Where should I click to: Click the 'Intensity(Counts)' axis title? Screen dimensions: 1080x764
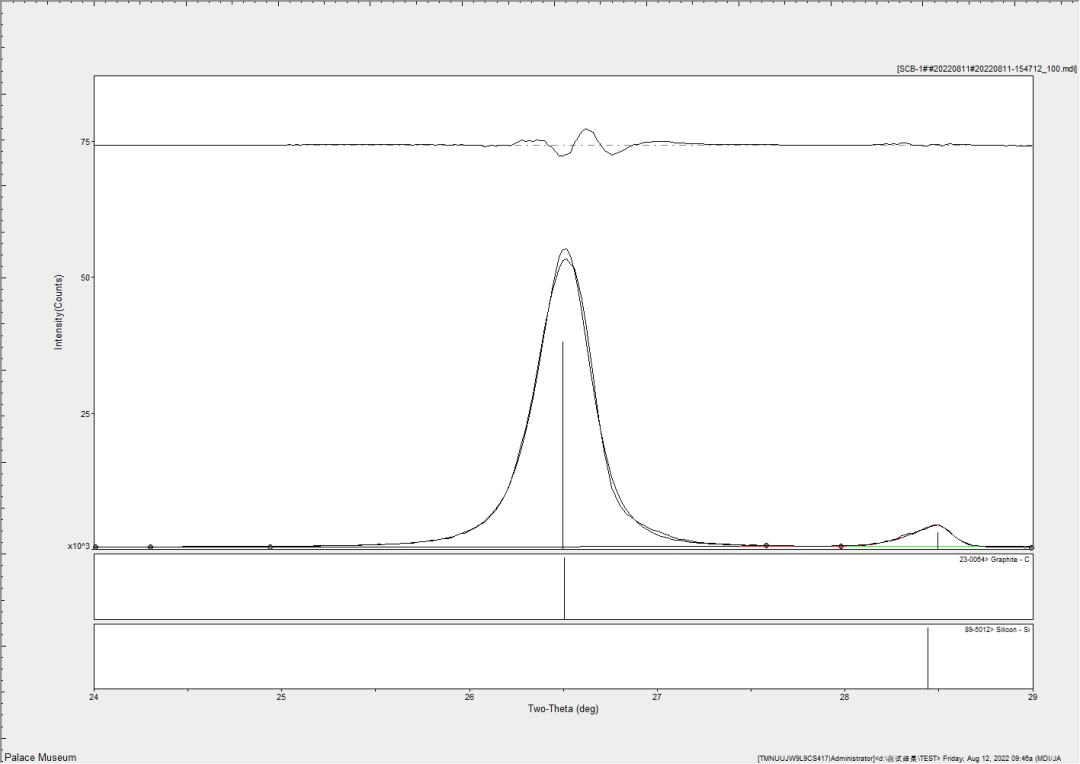[x=59, y=312]
